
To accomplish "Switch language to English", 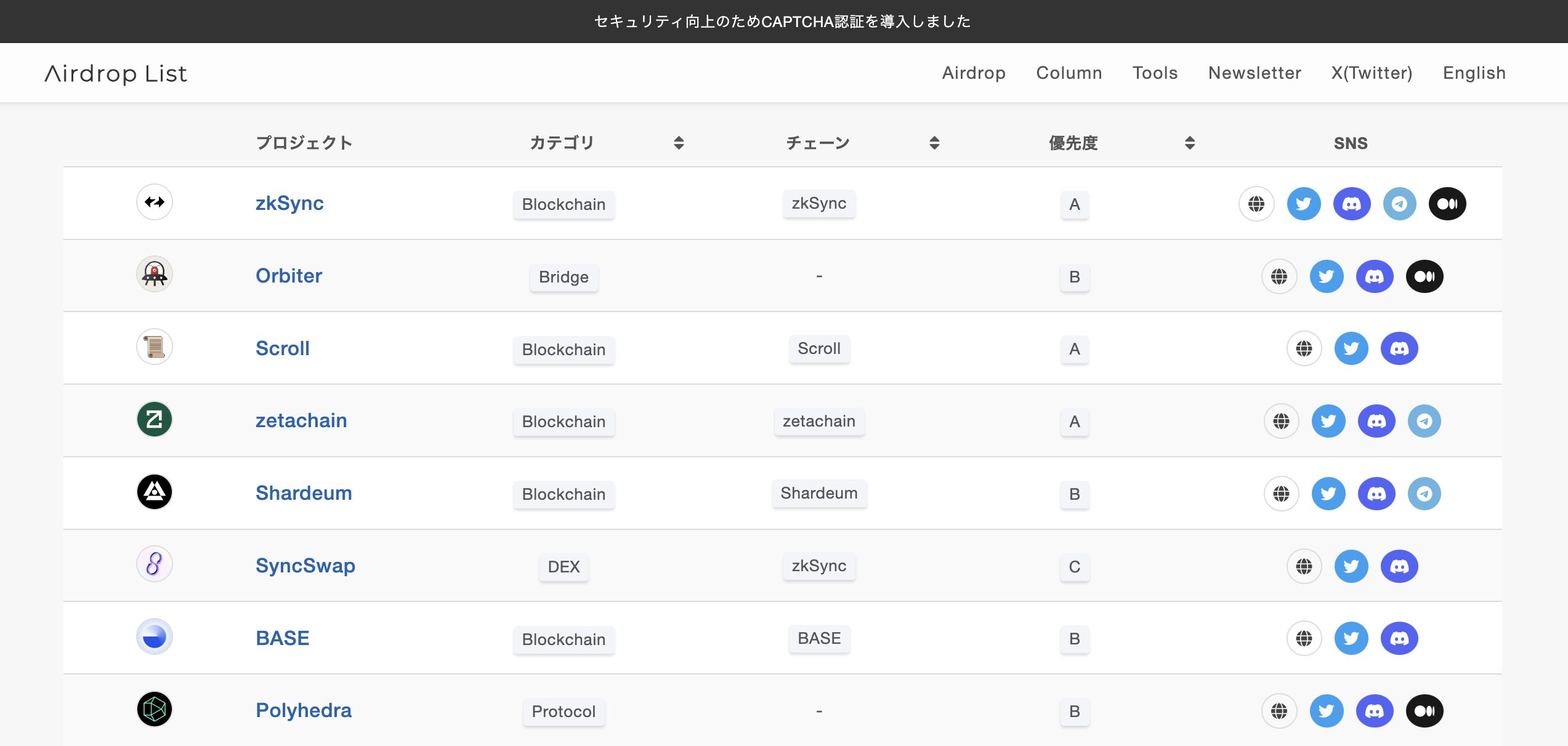I will [1474, 73].
